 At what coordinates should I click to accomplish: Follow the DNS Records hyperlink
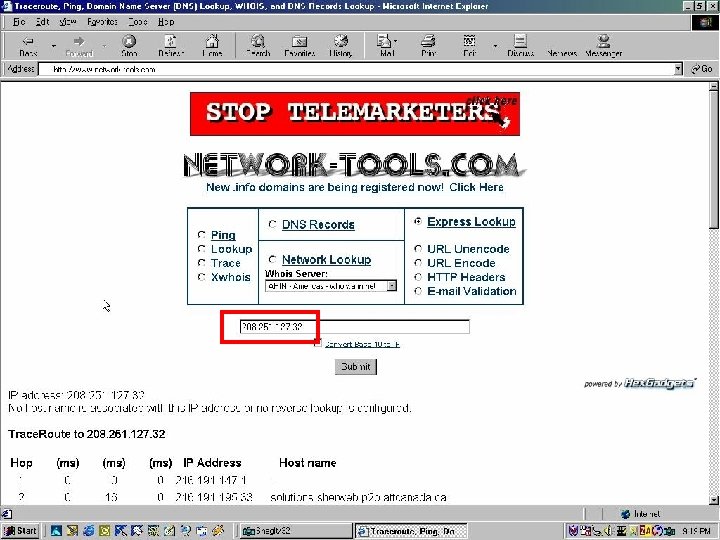point(318,225)
